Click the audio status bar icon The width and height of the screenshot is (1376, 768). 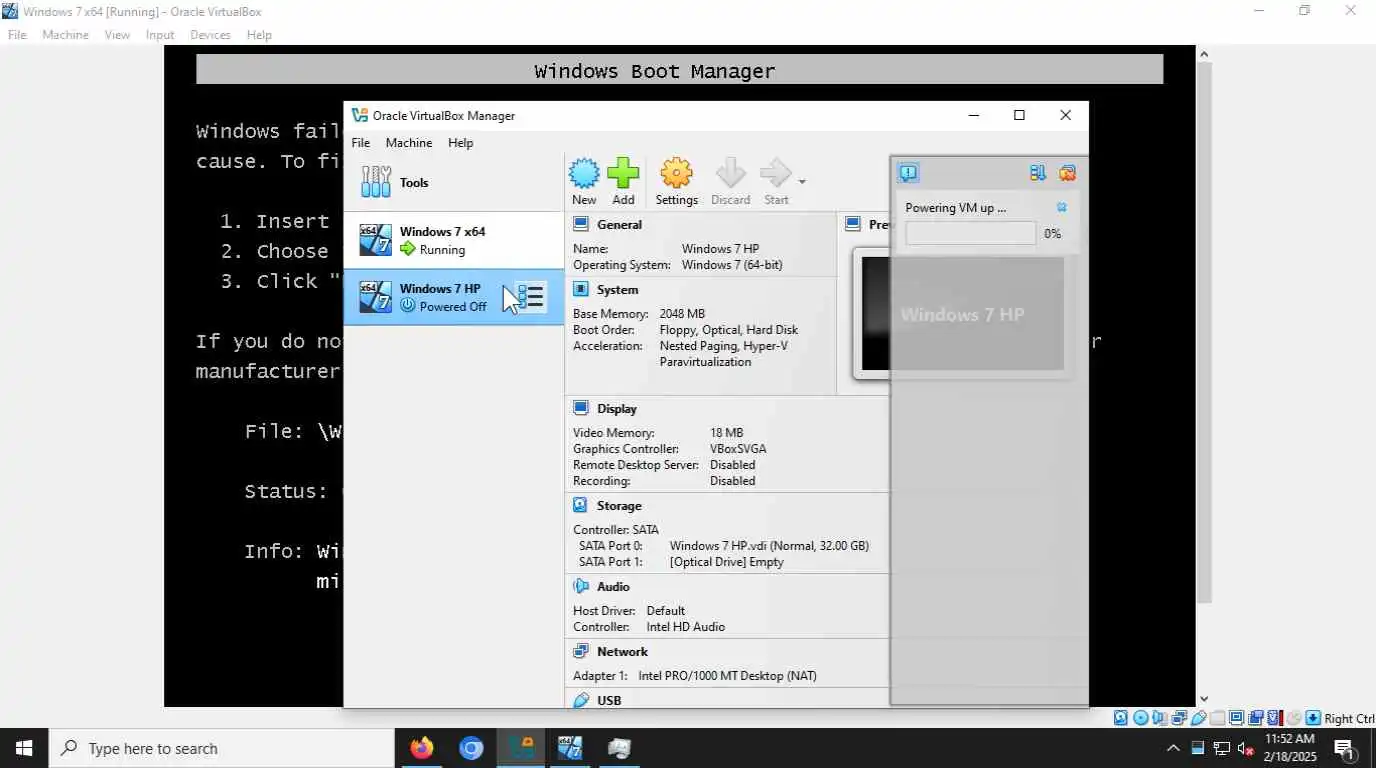tap(1159, 718)
